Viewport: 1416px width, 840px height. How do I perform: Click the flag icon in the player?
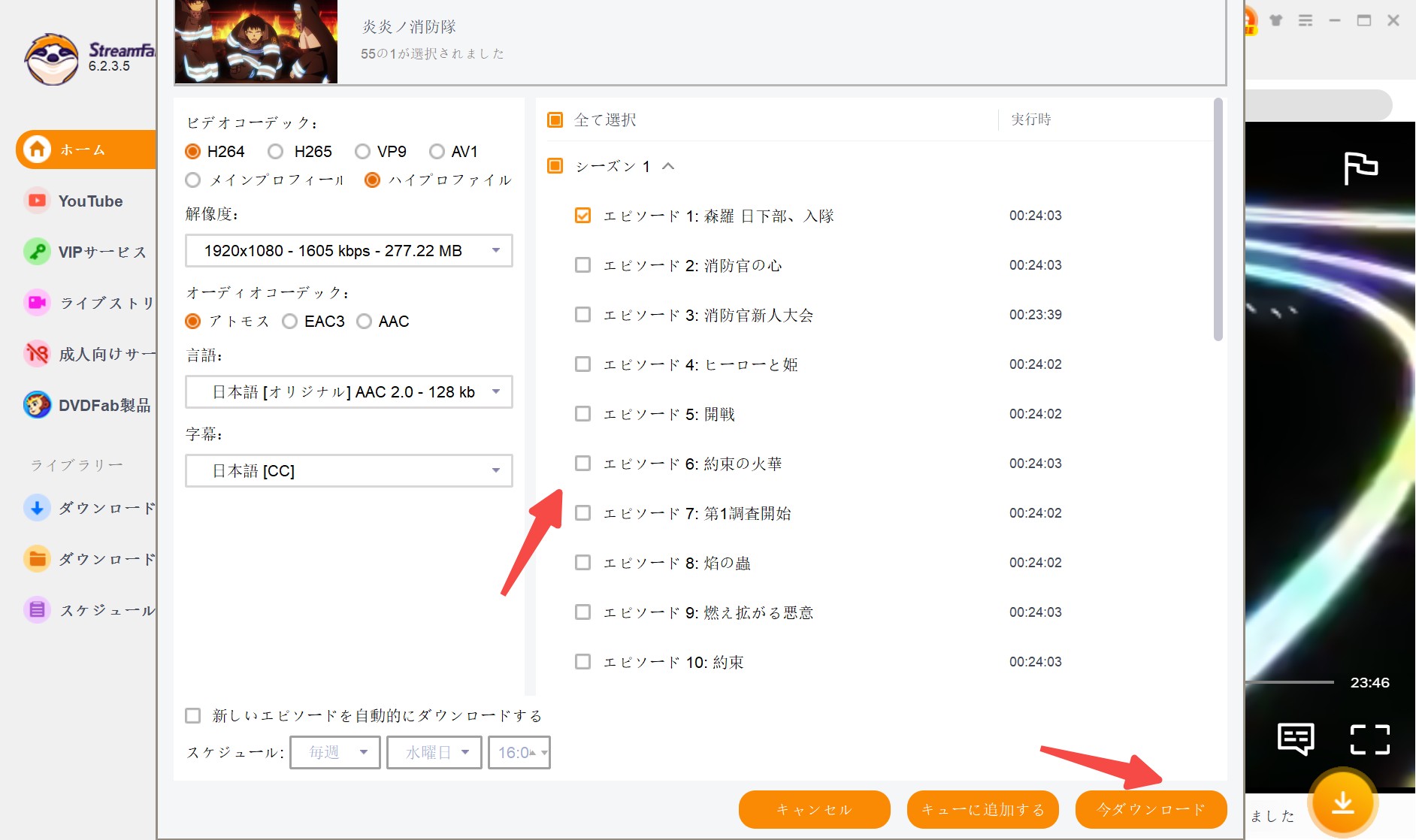click(x=1360, y=168)
